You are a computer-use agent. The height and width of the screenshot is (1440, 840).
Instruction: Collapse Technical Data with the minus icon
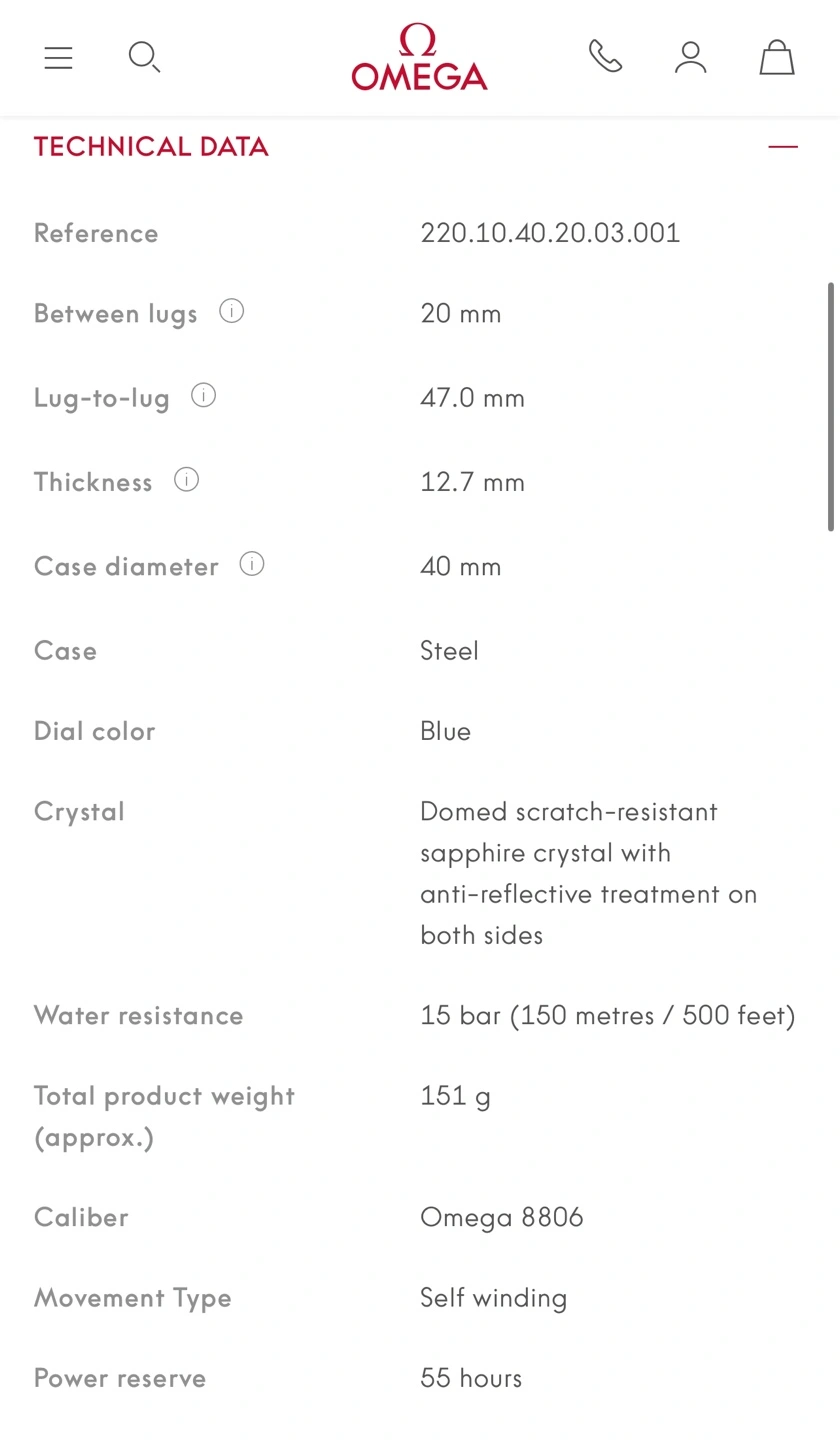pos(783,147)
